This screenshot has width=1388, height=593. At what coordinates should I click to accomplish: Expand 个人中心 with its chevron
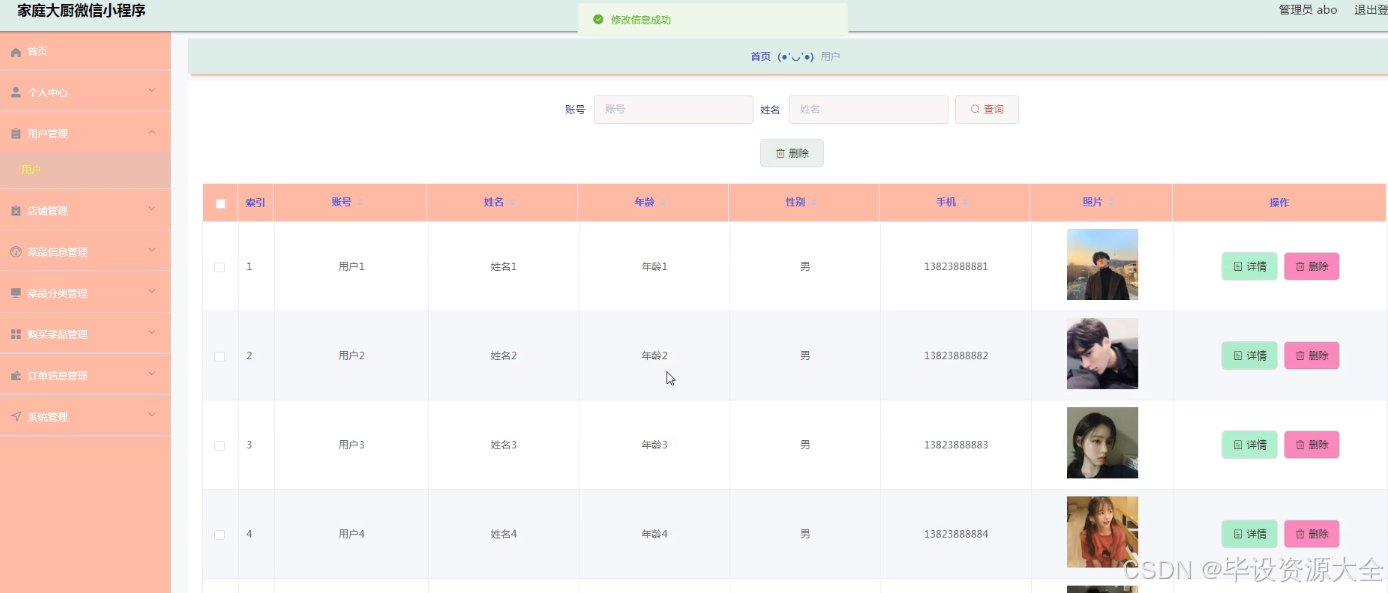click(x=152, y=91)
